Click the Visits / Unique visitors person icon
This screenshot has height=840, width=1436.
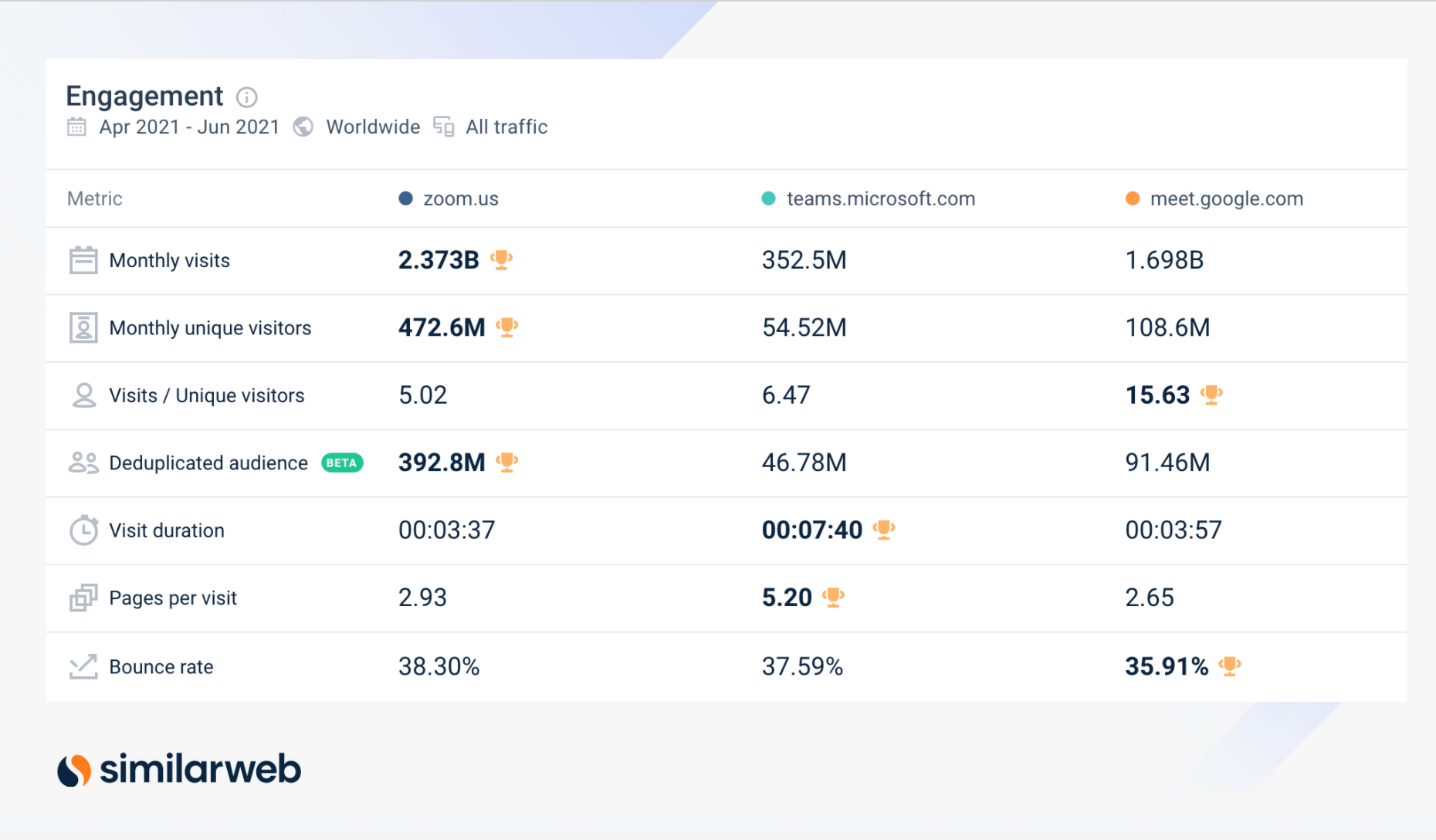[83, 395]
